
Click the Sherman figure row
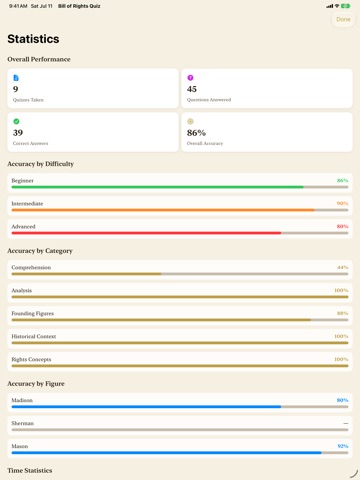180,426
